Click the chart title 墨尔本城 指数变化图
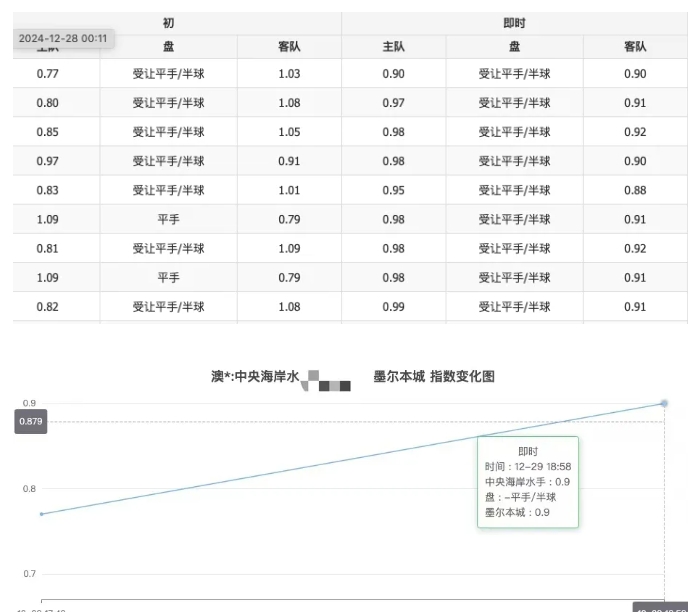Screen dimensions: 688x612 pyautogui.click(x=433, y=377)
